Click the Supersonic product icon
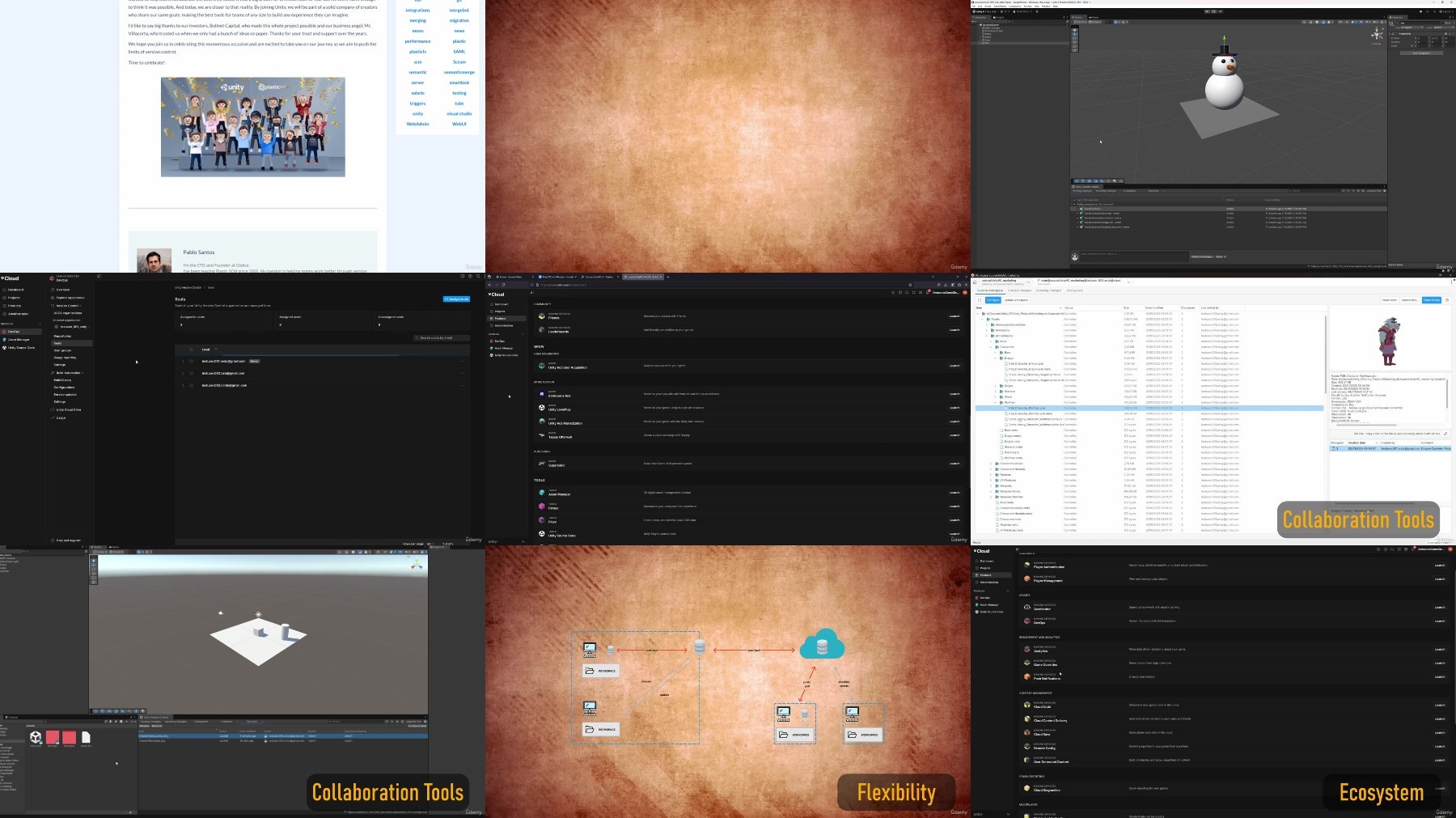Screen dimensions: 1456x818 coord(542,464)
